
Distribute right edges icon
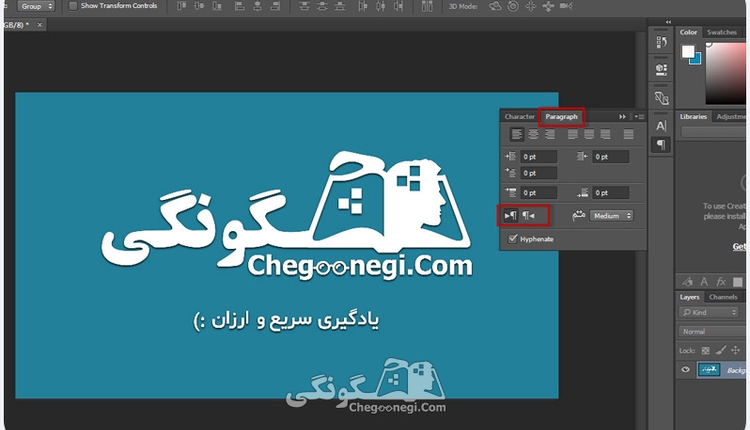coord(398,6)
